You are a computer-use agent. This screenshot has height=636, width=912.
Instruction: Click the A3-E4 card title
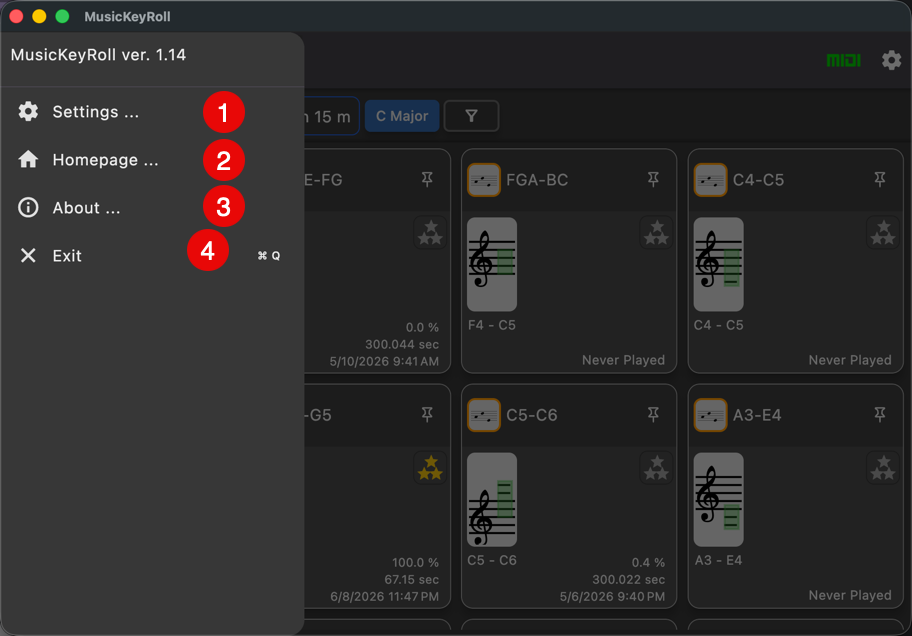(x=757, y=415)
